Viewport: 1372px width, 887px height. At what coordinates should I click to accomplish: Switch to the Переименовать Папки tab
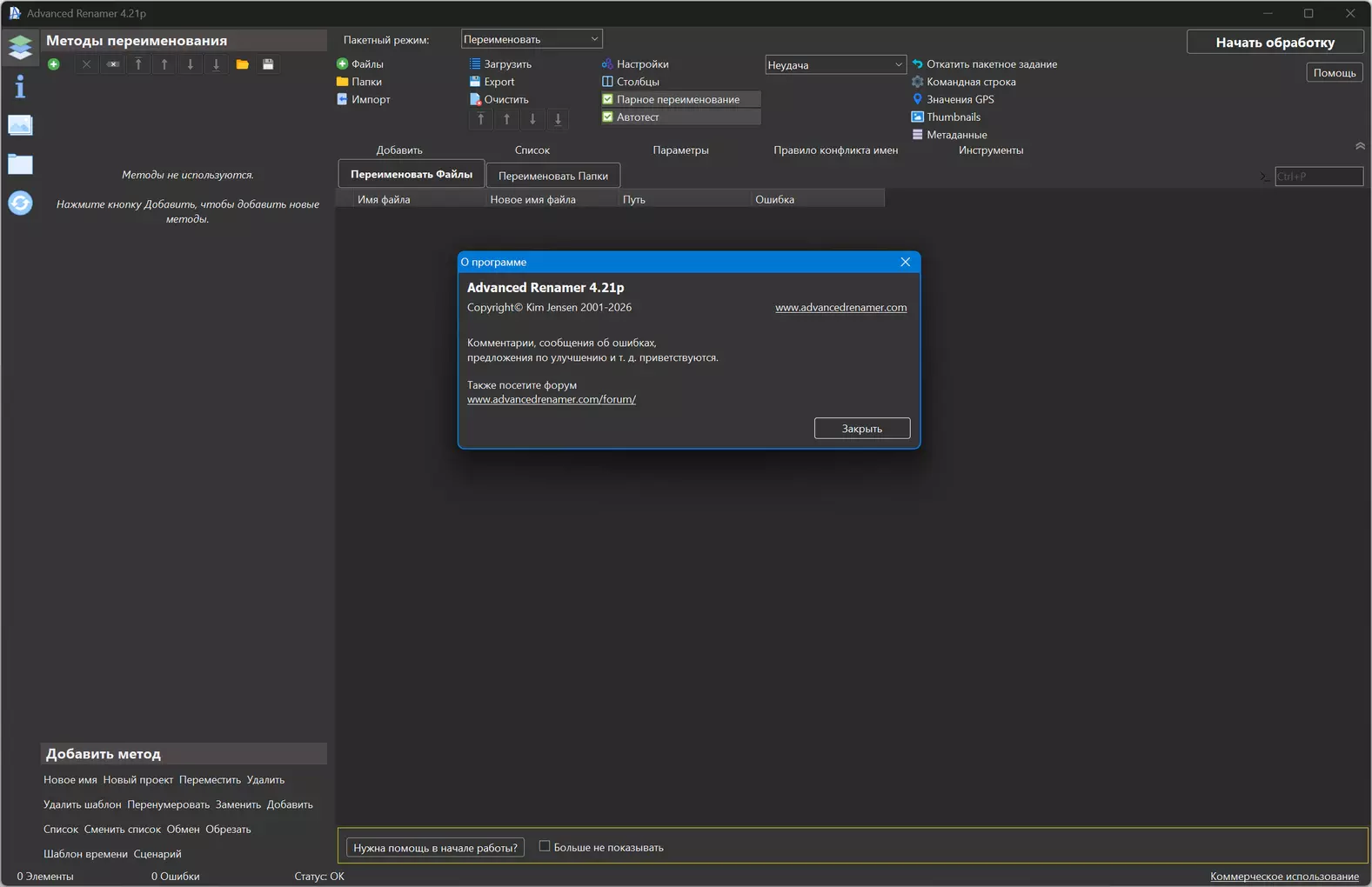click(553, 176)
